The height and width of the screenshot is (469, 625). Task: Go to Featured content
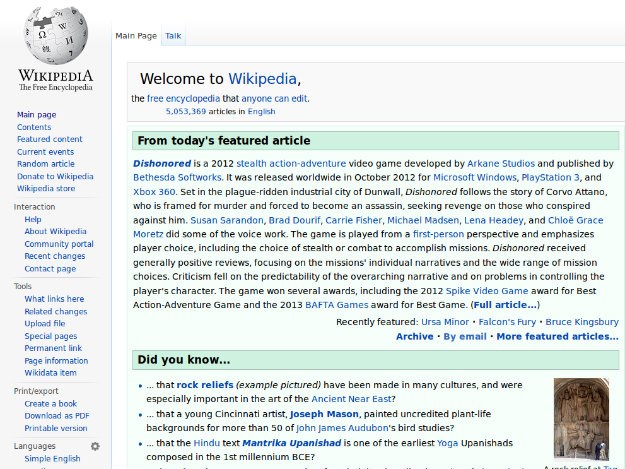49,139
